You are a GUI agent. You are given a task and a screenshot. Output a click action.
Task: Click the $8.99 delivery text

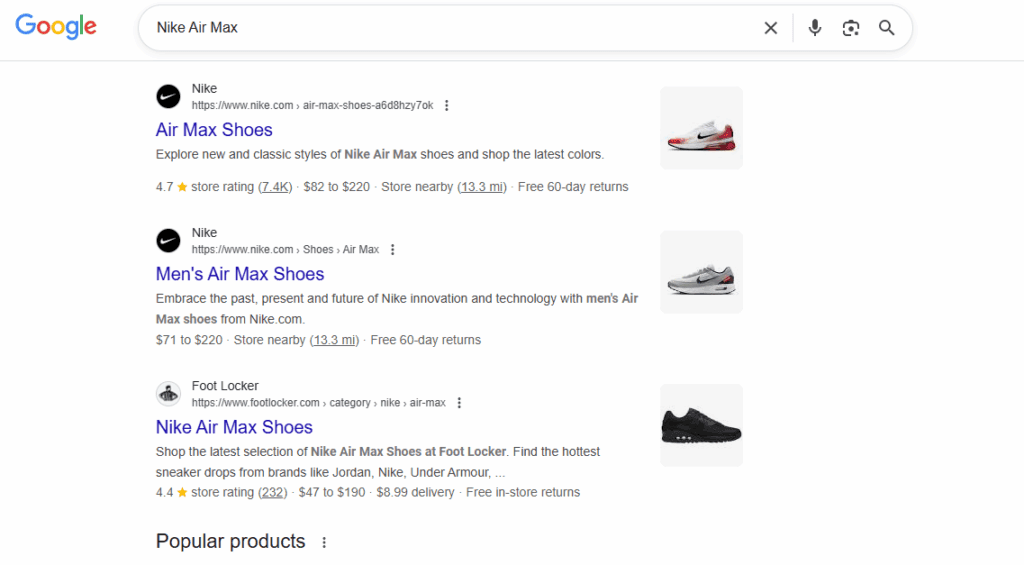click(415, 492)
